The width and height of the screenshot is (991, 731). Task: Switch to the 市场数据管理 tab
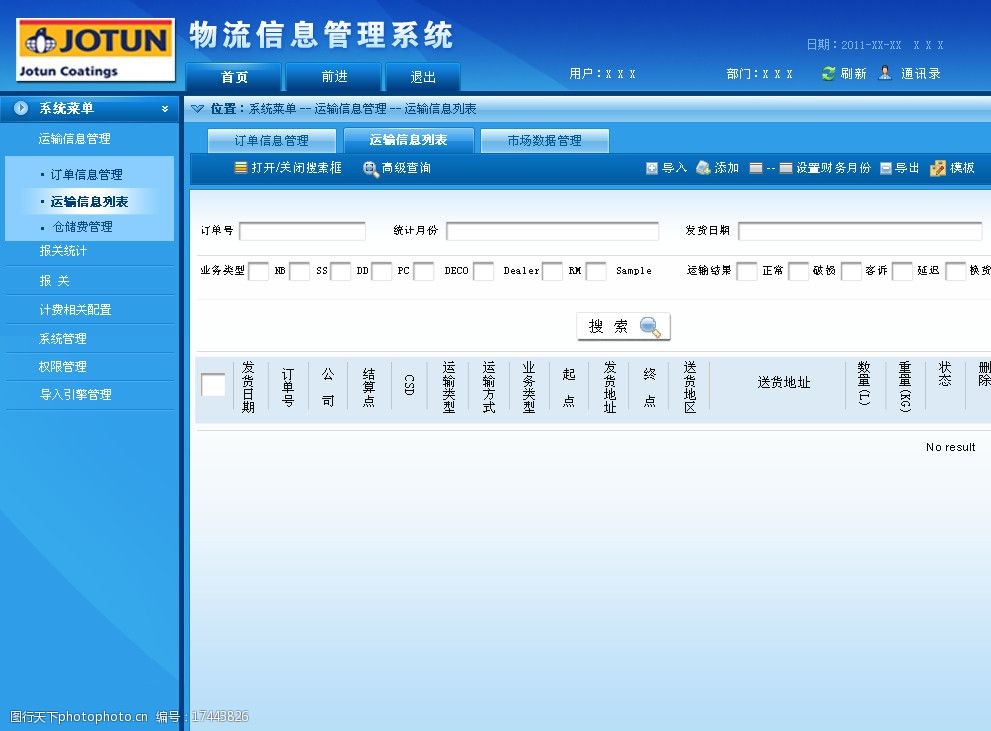544,141
